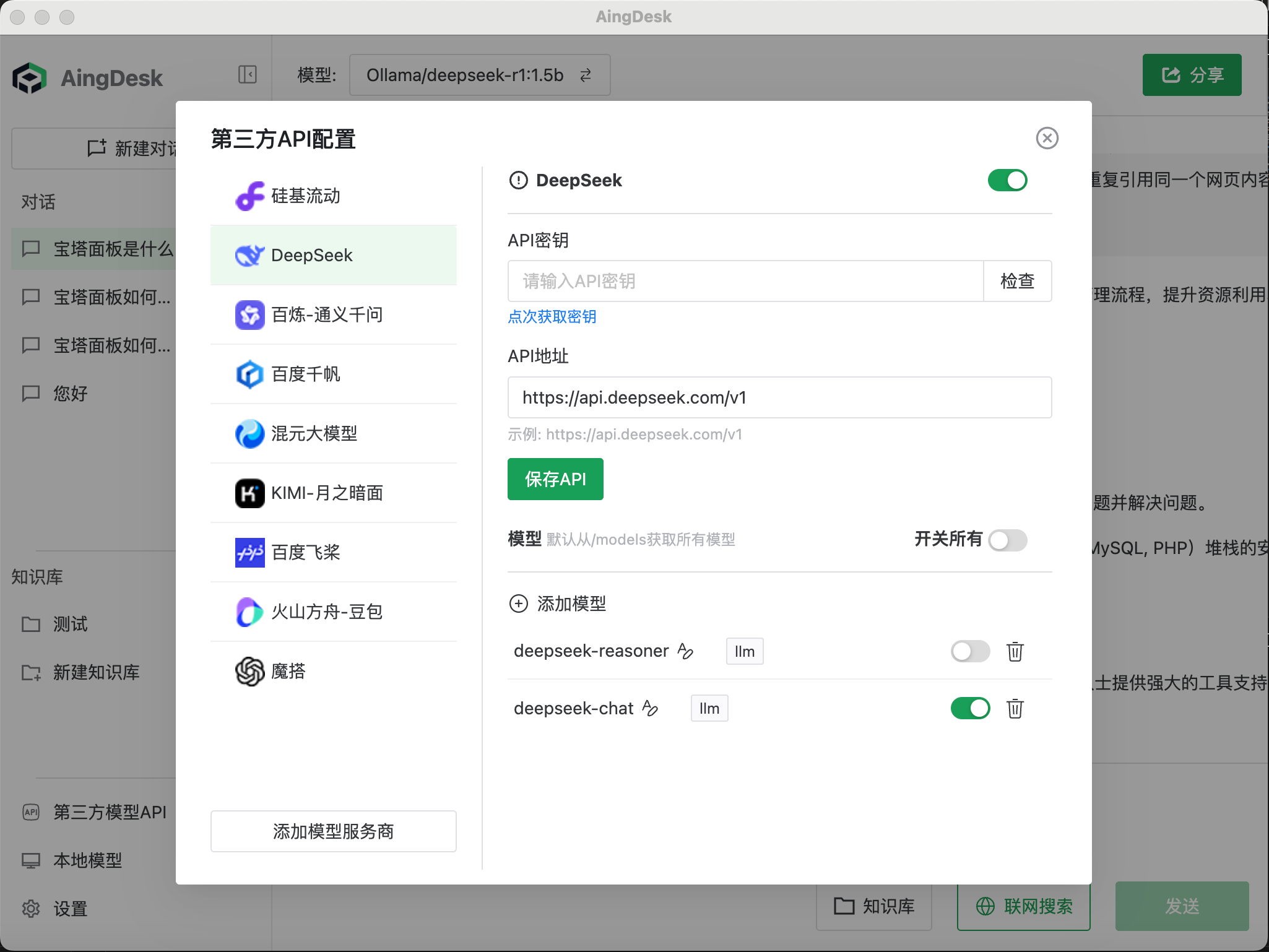
Task: Turn off the deepseek-chat model switch
Action: 970,708
